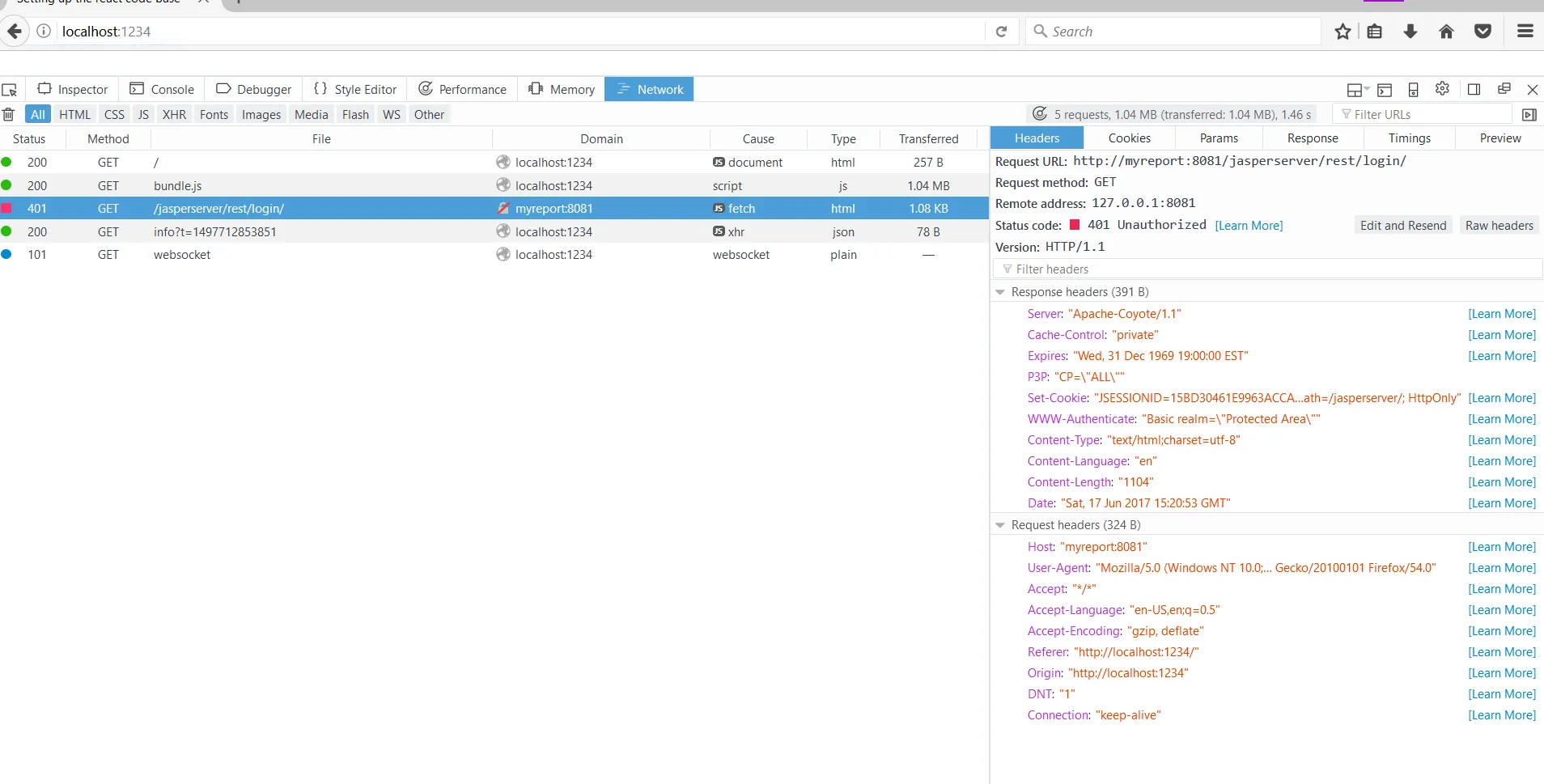The image size is (1544, 784).
Task: Click the element picker icon
Action: click(x=10, y=90)
